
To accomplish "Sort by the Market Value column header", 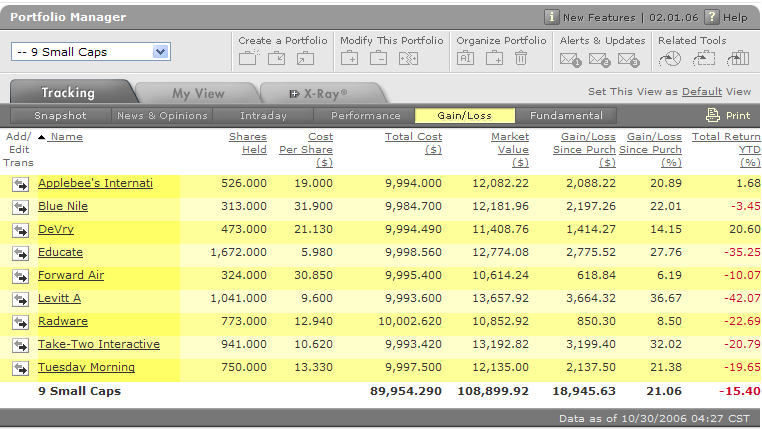I will [x=510, y=137].
